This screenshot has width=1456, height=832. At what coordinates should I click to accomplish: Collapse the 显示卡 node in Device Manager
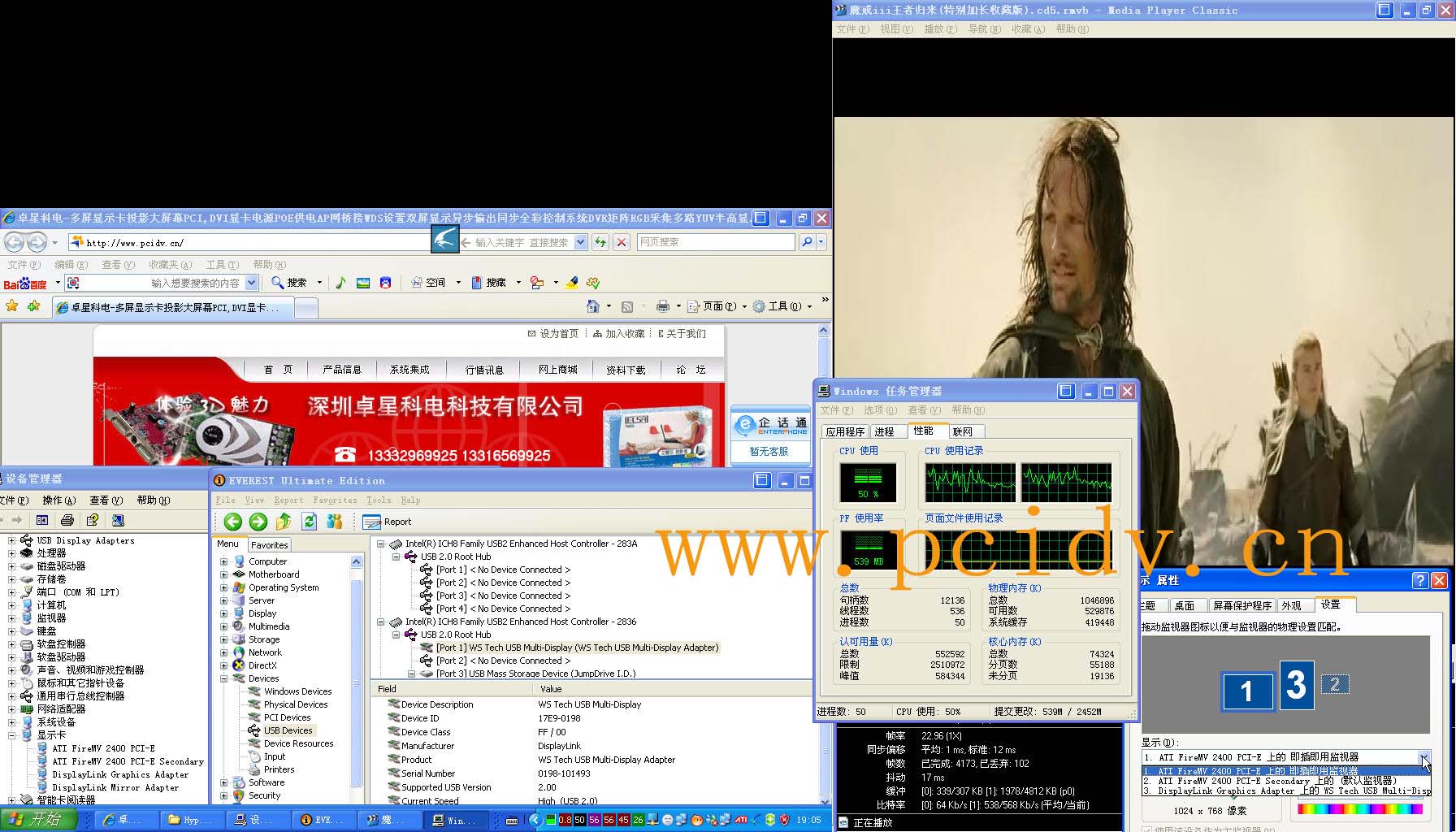[x=11, y=735]
